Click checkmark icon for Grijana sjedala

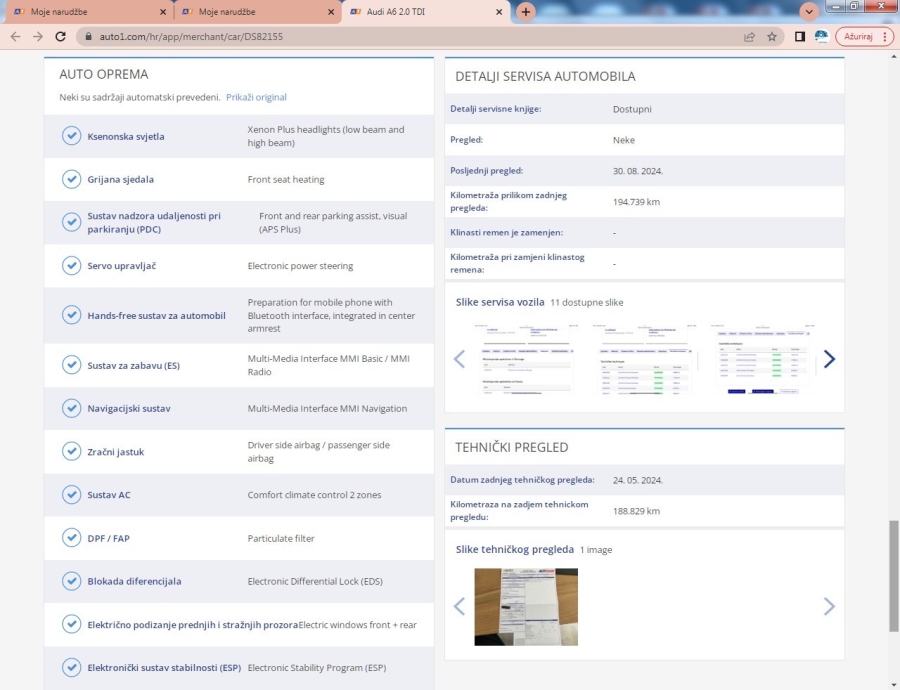click(71, 179)
